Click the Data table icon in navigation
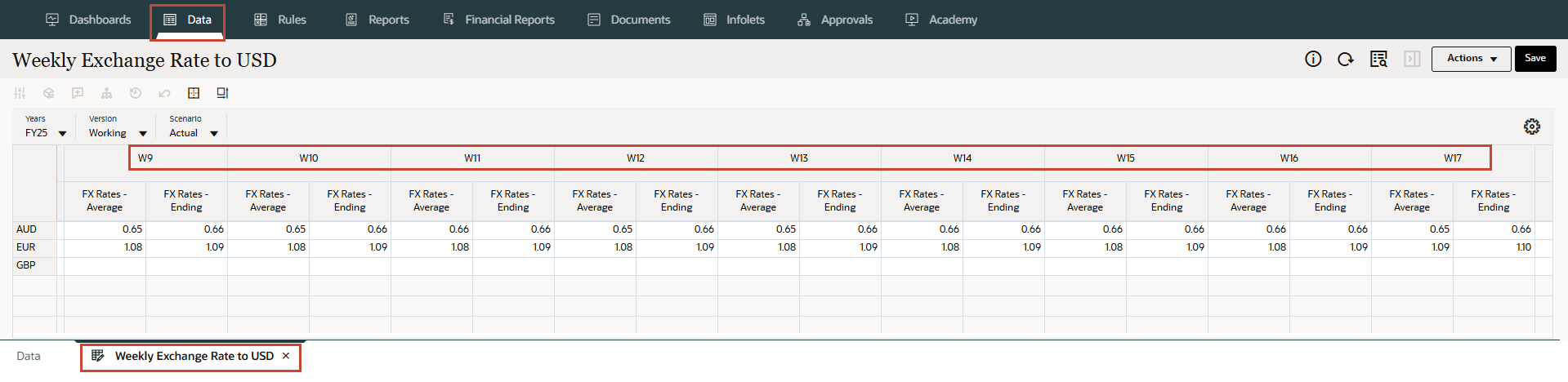1568x382 pixels. pyautogui.click(x=170, y=20)
